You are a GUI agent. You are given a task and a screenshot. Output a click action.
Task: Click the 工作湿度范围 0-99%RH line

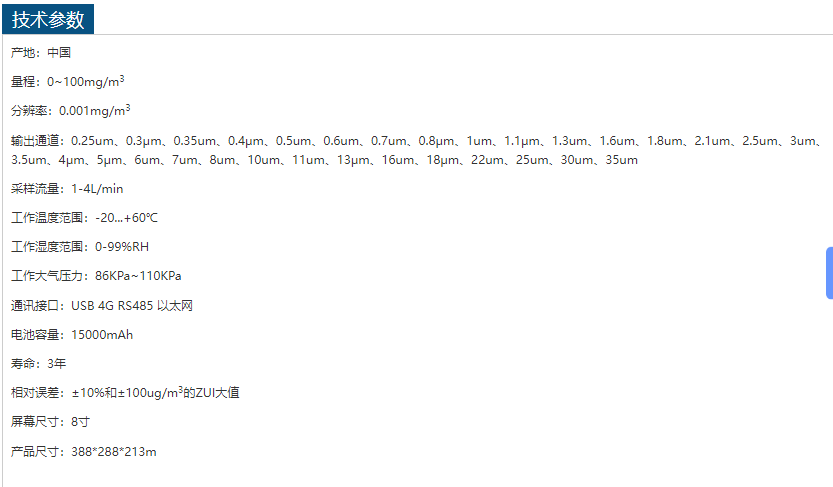tap(80, 247)
